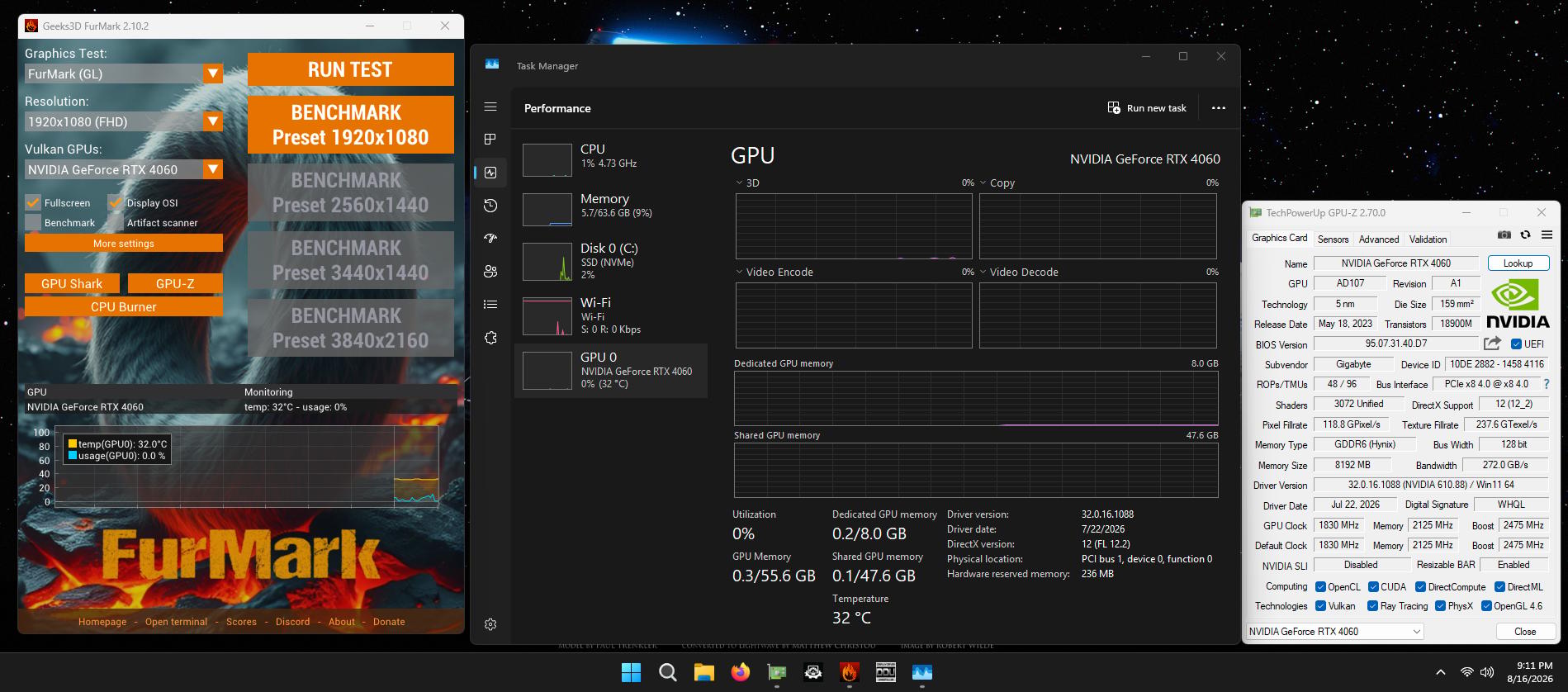Select Memory in performance list
The image size is (1568, 692).
610,209
